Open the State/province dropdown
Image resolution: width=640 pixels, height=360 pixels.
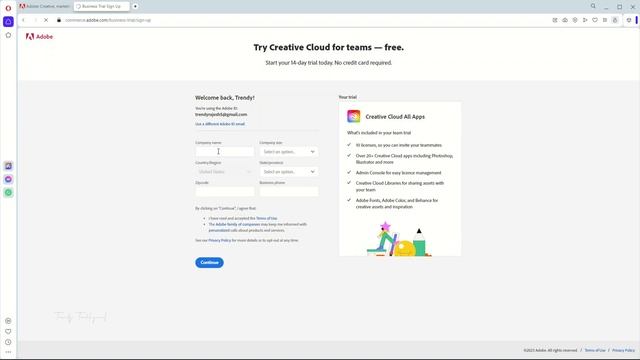289,171
